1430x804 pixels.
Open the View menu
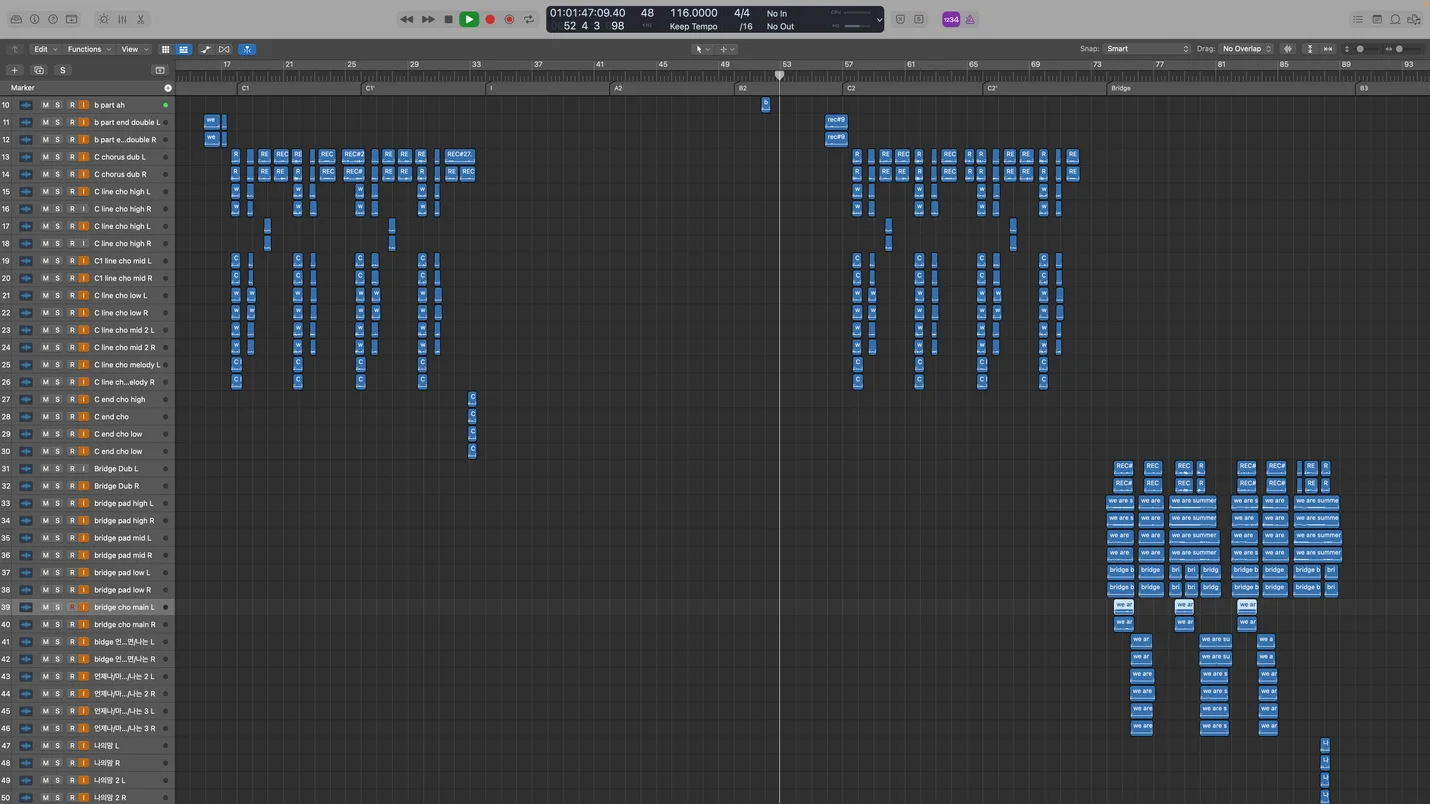(134, 49)
